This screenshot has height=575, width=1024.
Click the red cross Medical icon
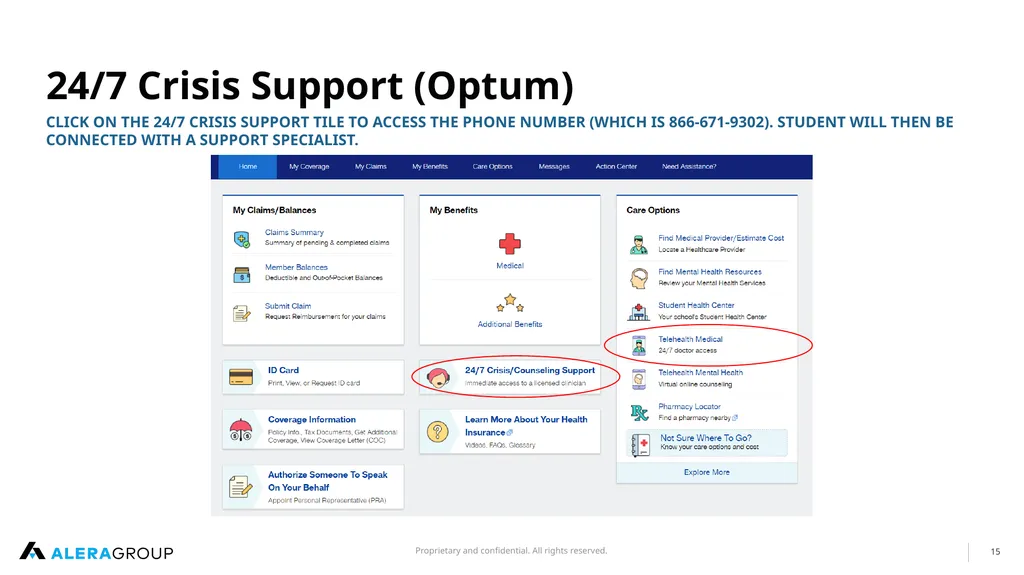(x=510, y=244)
